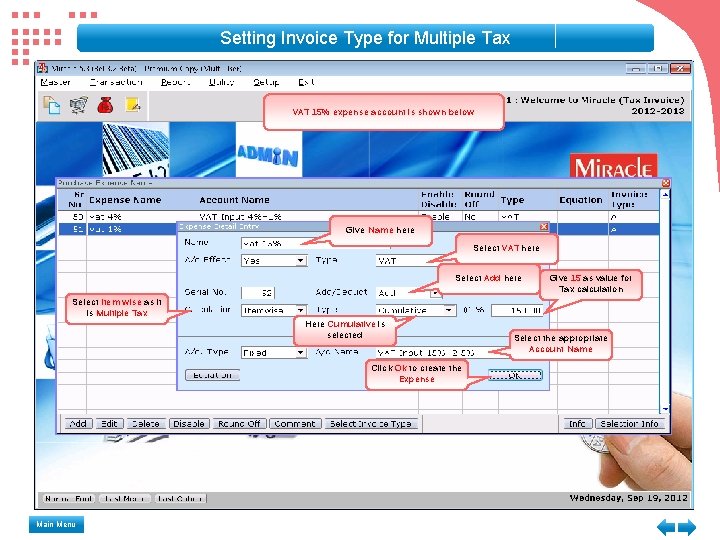The image size is (720, 540).
Task: Click the Comment button
Action: [294, 423]
